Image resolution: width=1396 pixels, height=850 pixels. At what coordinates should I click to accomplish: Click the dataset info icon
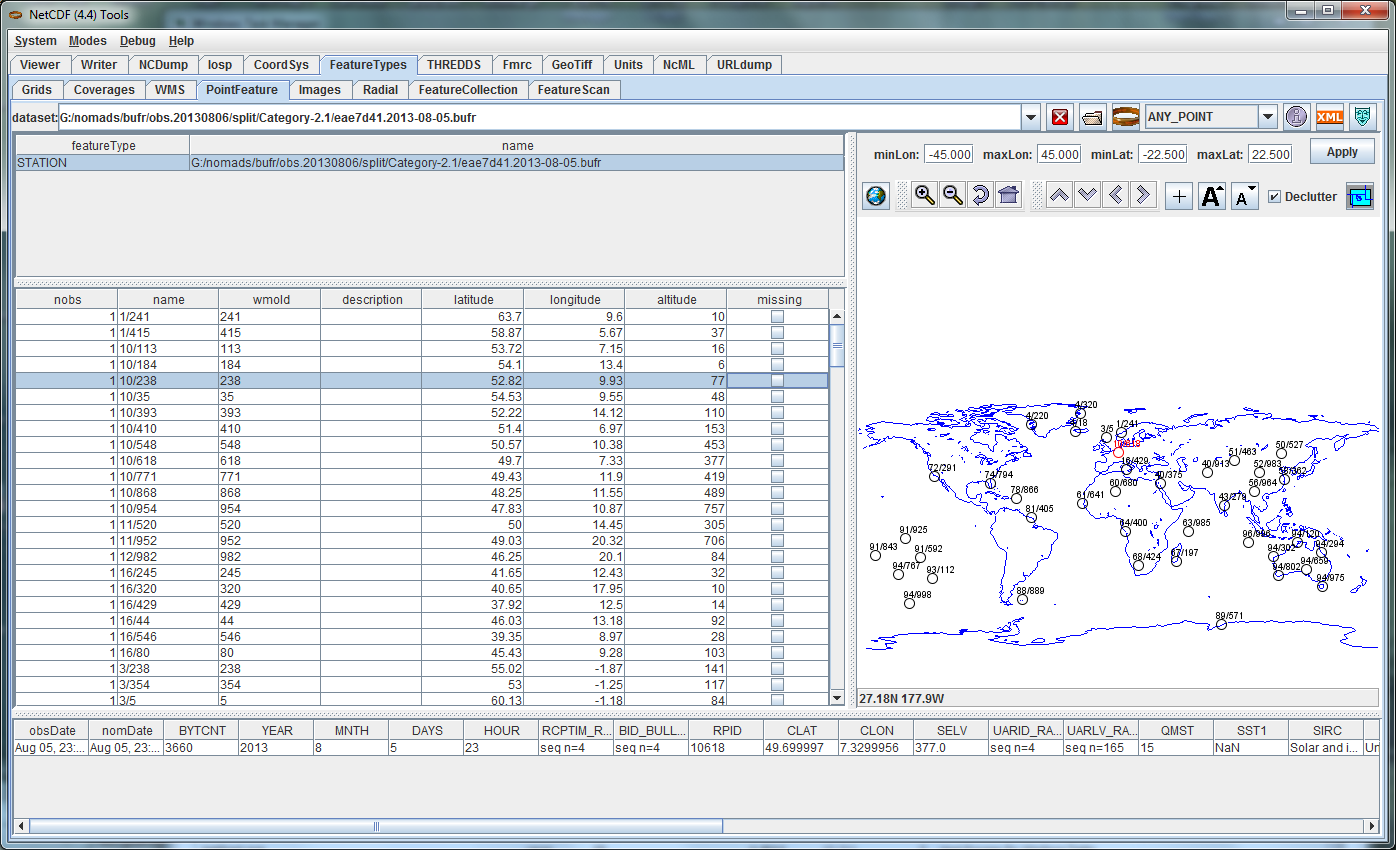click(x=1296, y=117)
